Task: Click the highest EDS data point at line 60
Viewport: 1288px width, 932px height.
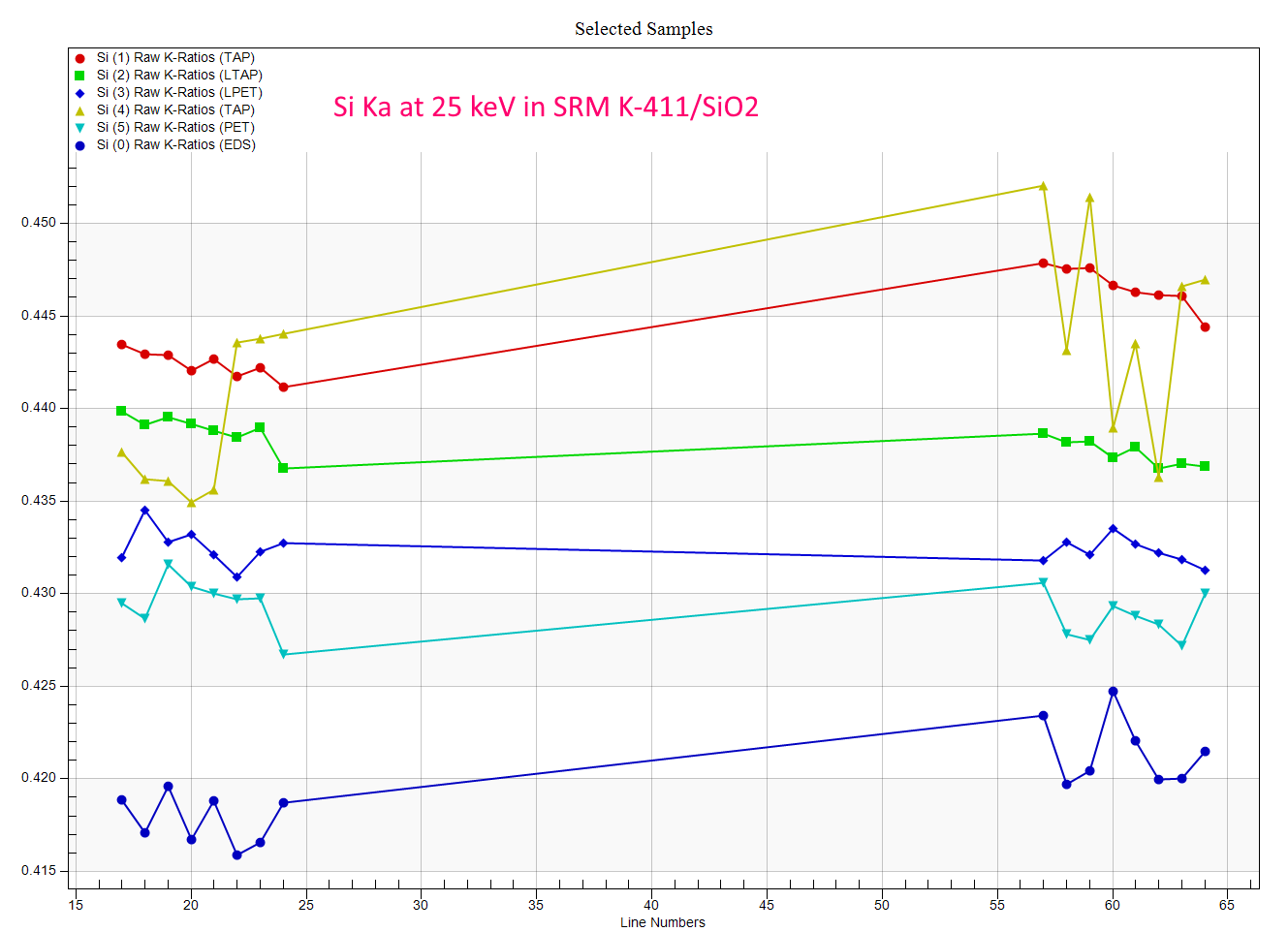Action: [x=1113, y=692]
